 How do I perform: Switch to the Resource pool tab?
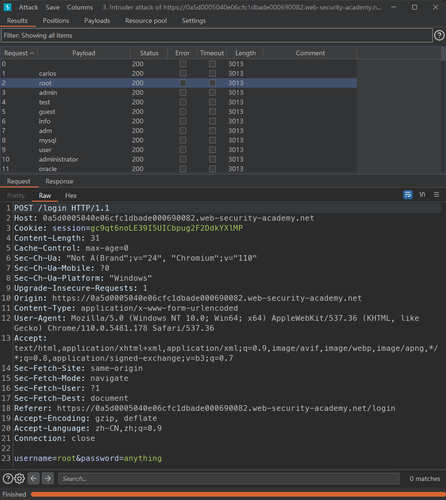coord(146,21)
